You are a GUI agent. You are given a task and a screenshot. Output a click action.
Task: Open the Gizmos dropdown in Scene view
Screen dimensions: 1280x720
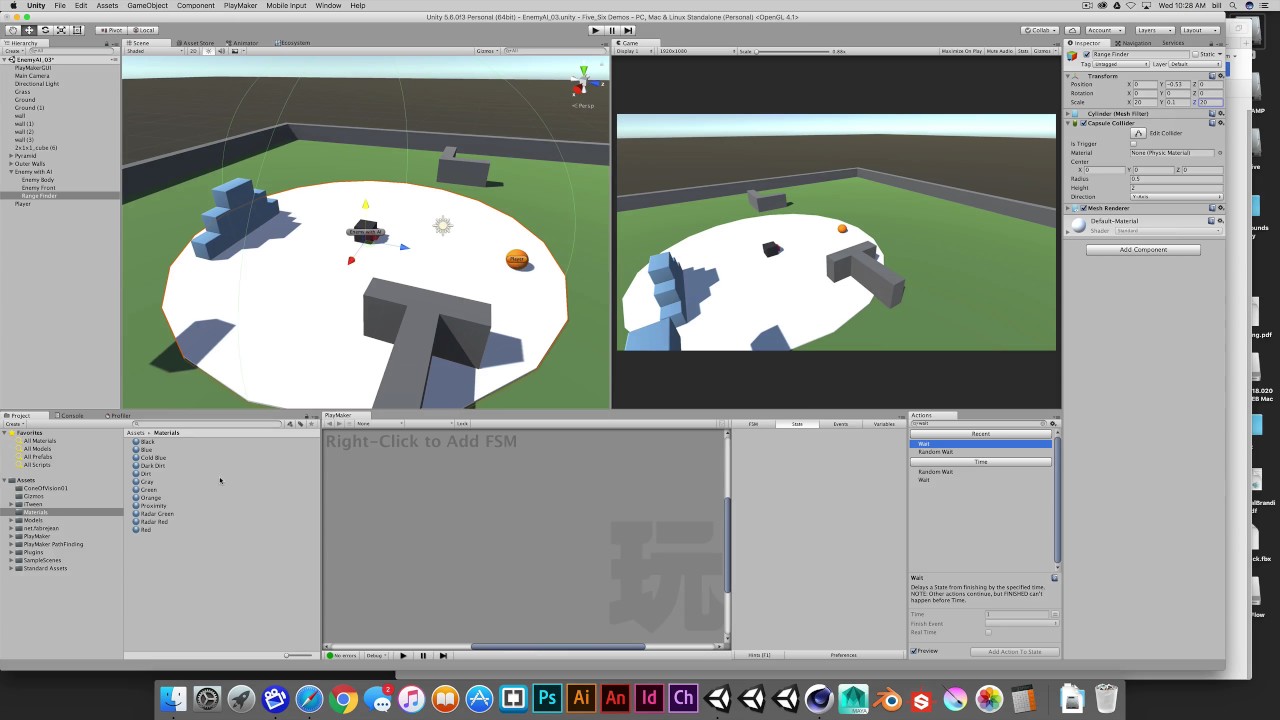coord(487,51)
